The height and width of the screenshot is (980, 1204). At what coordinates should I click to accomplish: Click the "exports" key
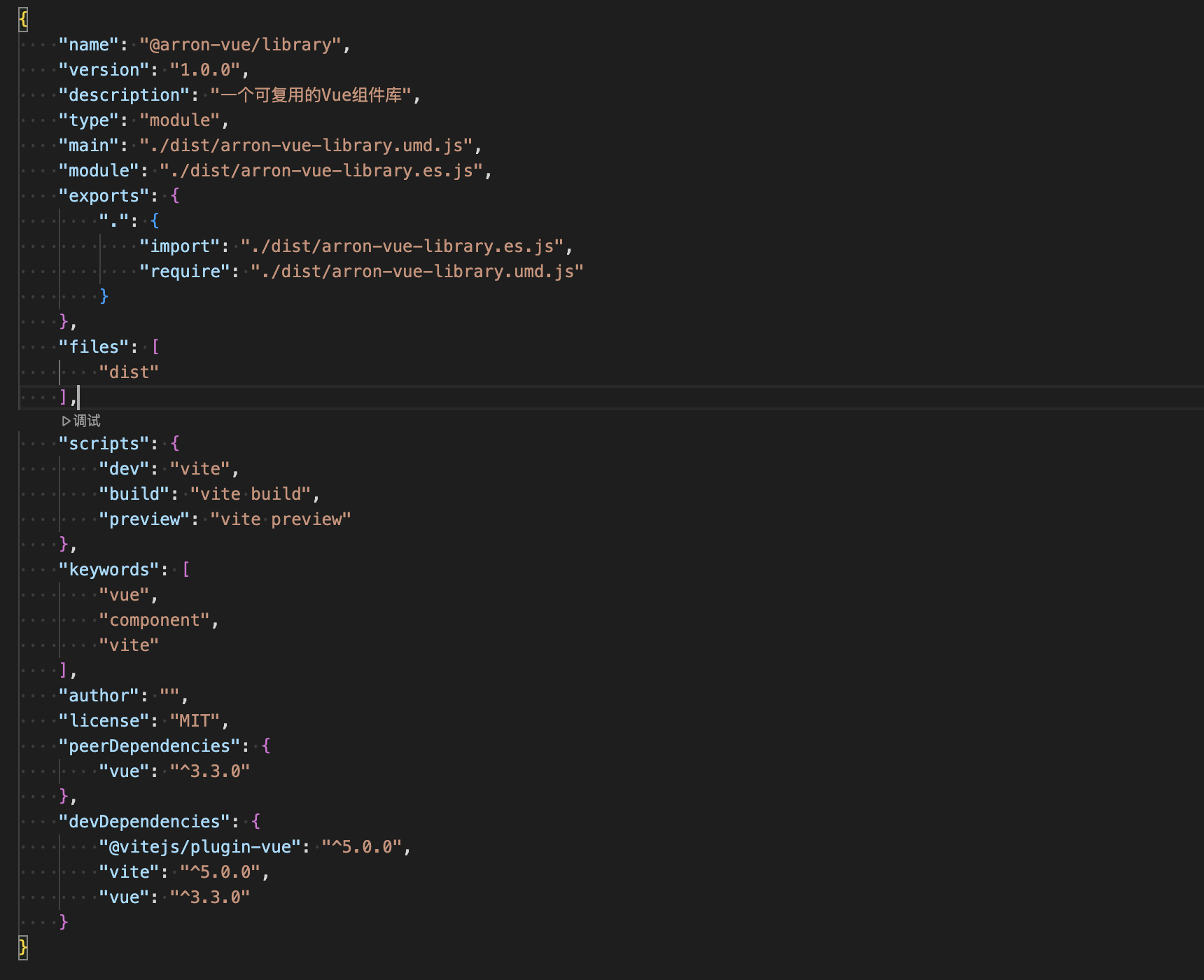[x=104, y=196]
